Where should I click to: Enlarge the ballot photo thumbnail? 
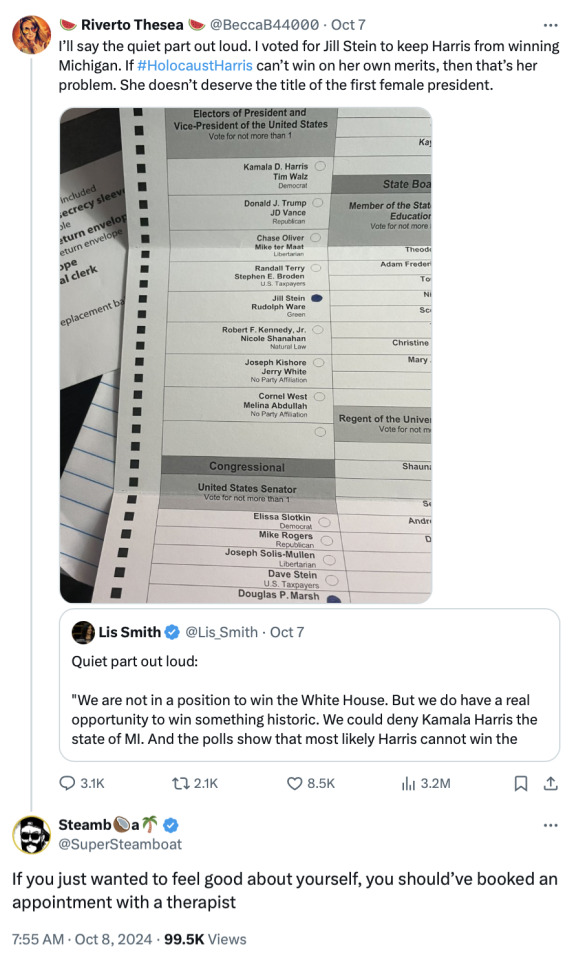click(x=246, y=355)
